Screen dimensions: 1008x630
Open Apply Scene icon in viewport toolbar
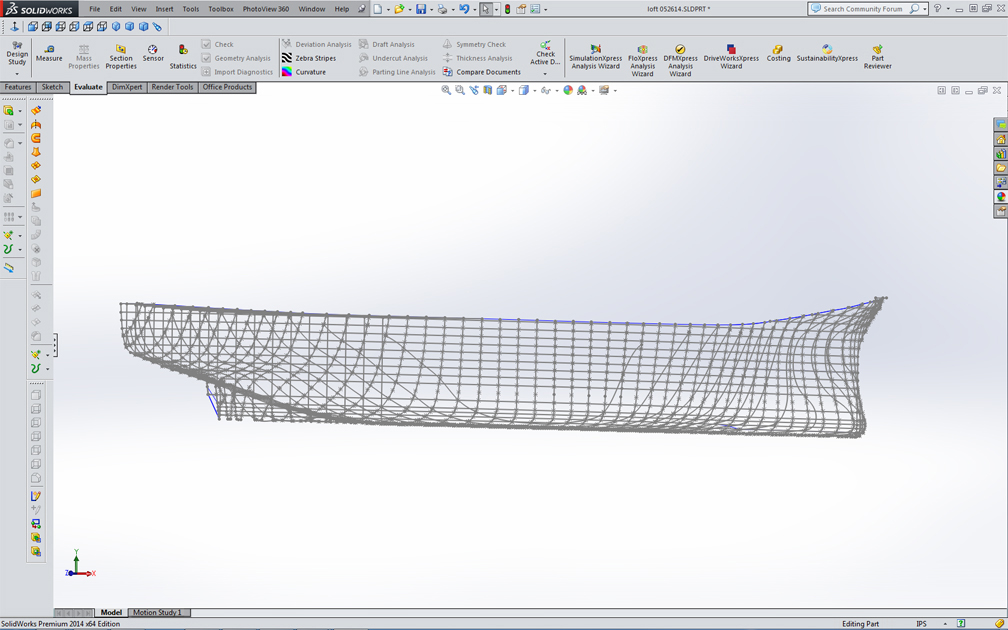pos(582,90)
